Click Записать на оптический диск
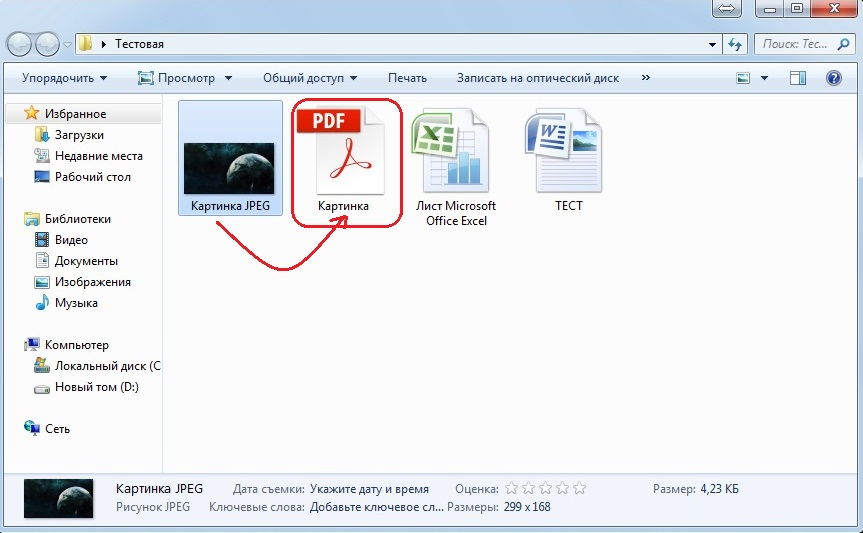Screen dimensions: 863x533 [538, 78]
